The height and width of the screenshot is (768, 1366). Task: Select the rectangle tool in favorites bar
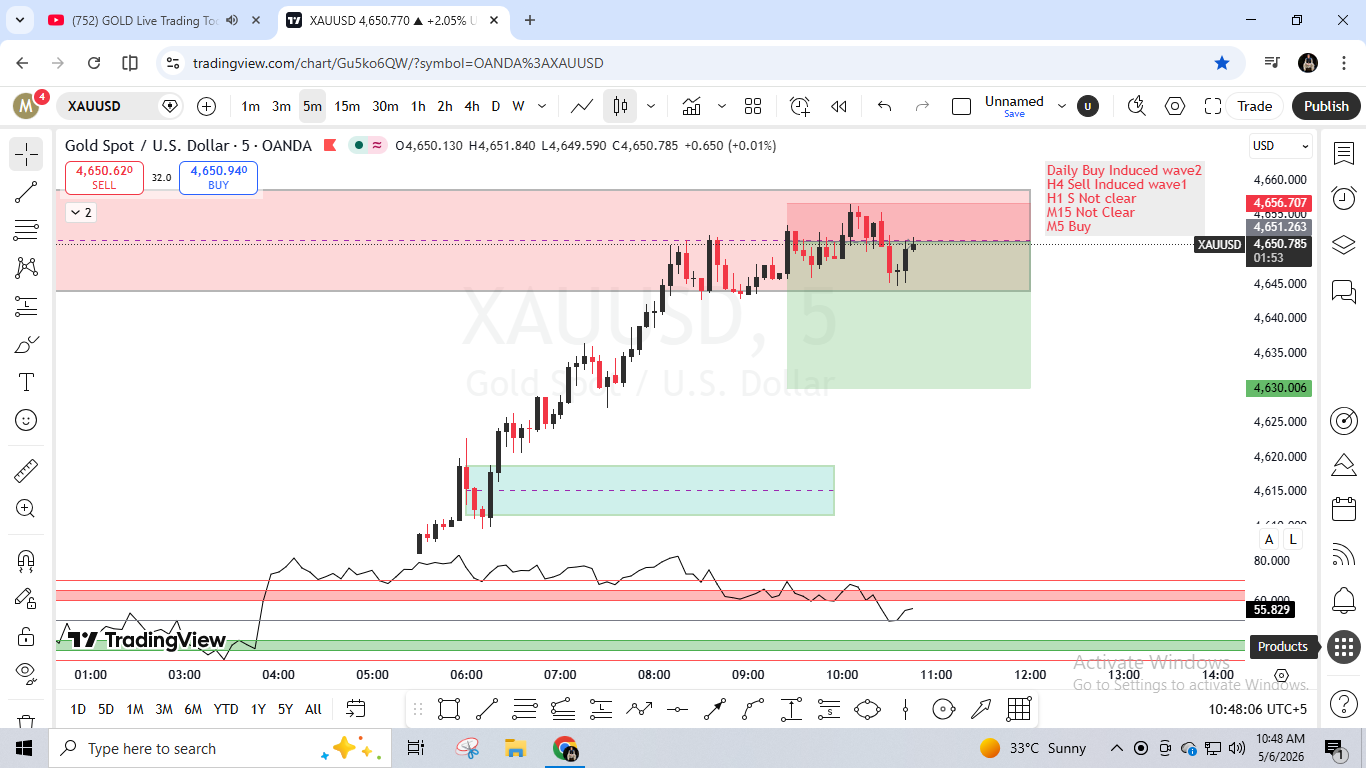(x=449, y=710)
